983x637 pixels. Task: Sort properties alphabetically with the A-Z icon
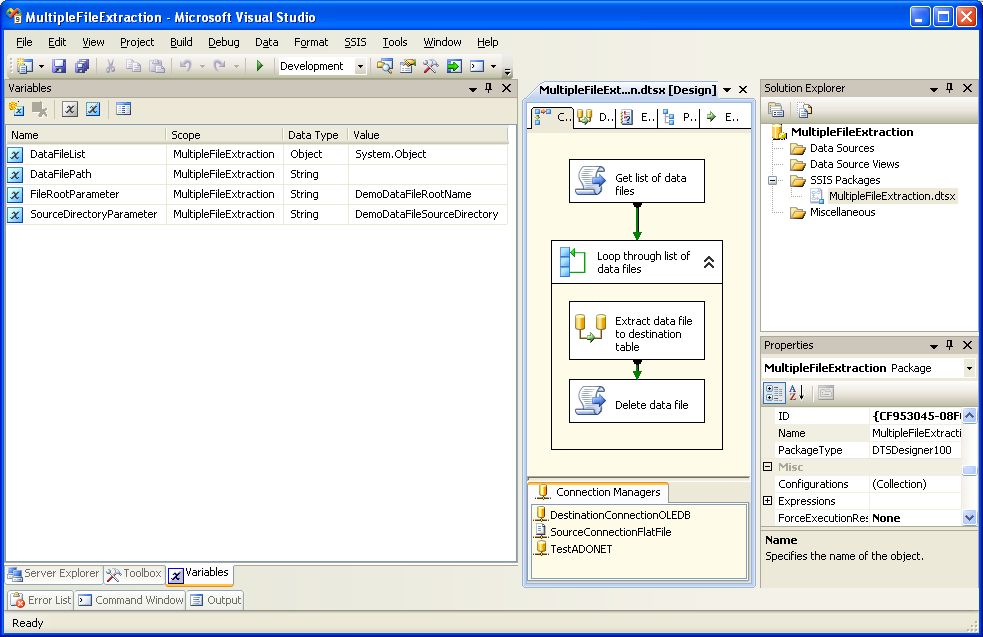[x=797, y=392]
